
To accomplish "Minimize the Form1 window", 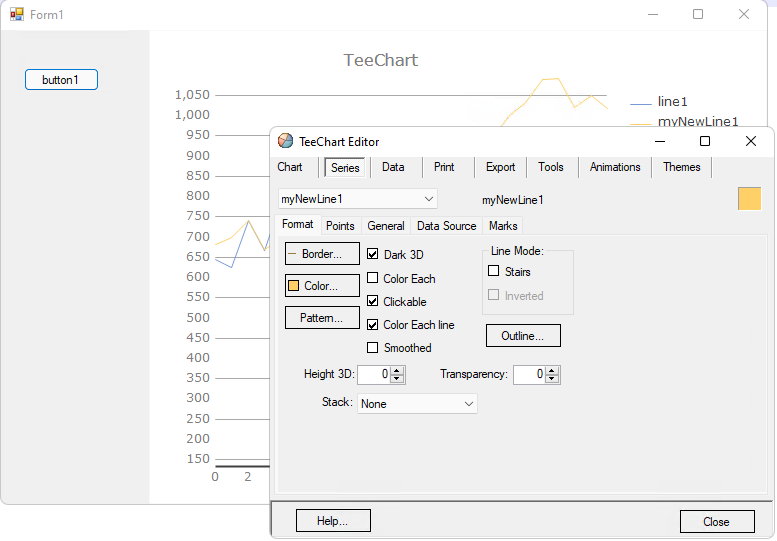I will coord(653,14).
